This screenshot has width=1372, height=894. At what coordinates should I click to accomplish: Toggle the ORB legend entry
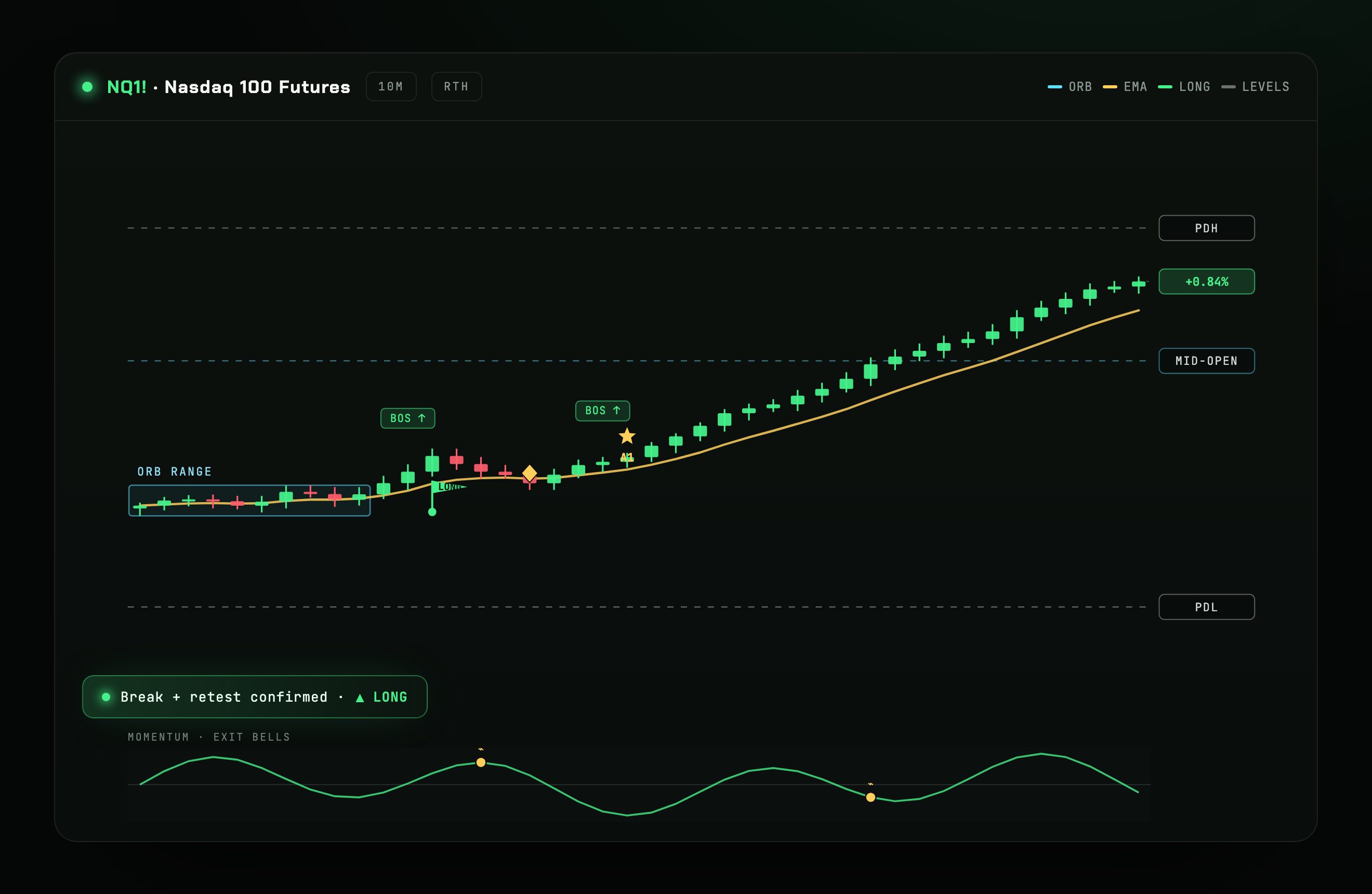(1070, 86)
